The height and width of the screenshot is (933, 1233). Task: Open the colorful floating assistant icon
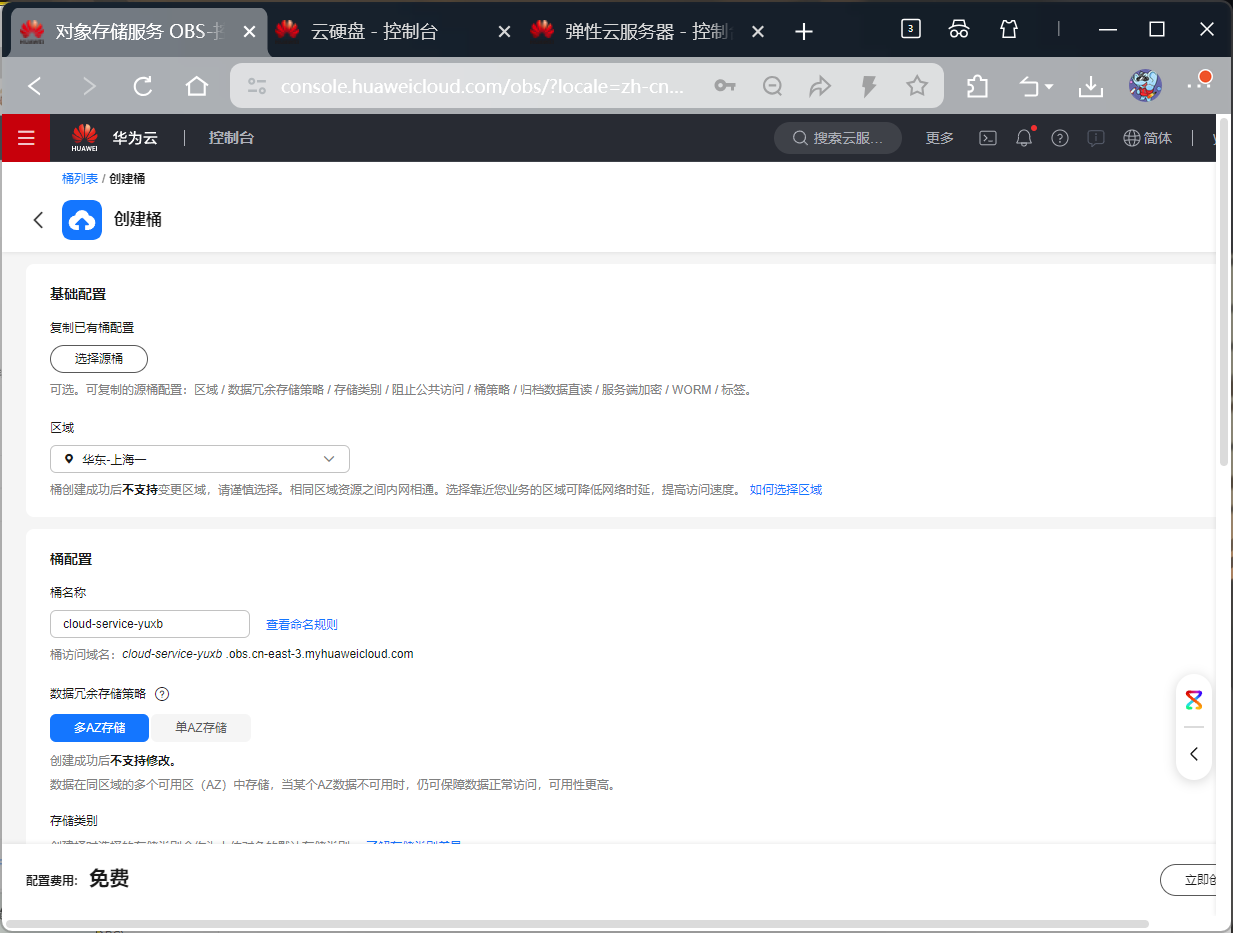(1194, 700)
